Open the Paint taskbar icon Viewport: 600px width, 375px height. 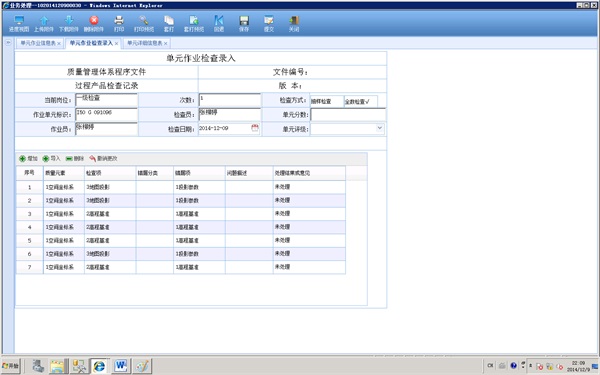142,366
